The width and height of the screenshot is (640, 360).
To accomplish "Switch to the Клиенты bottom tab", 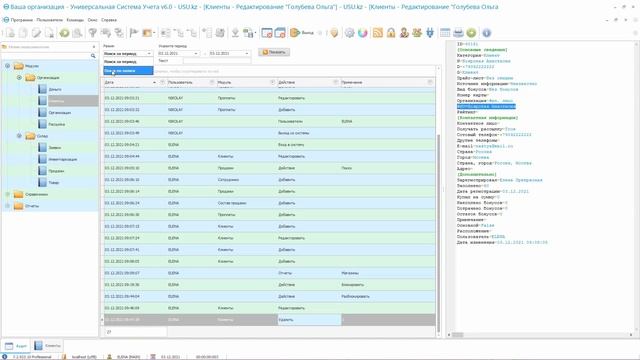I will (x=48, y=346).
